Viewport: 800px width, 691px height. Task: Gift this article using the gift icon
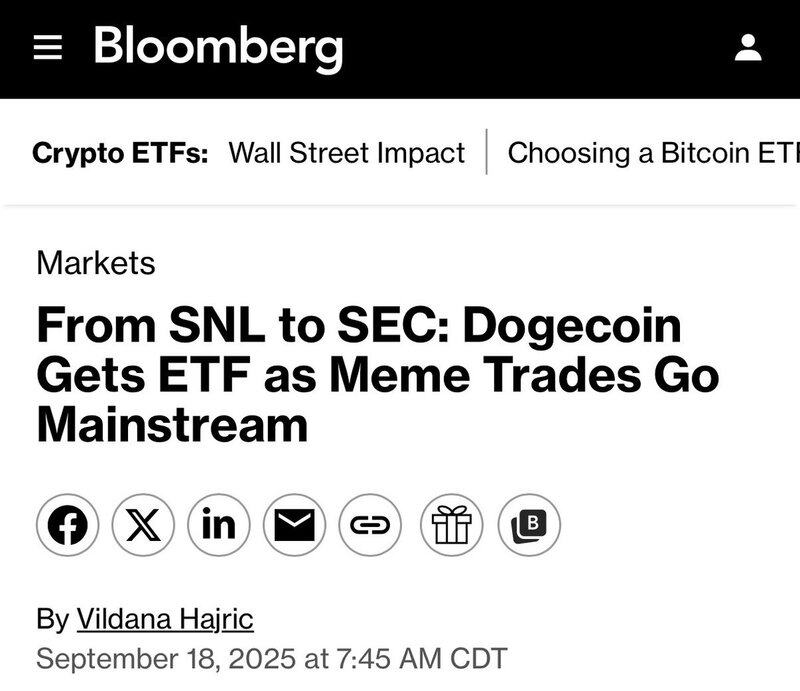click(452, 525)
